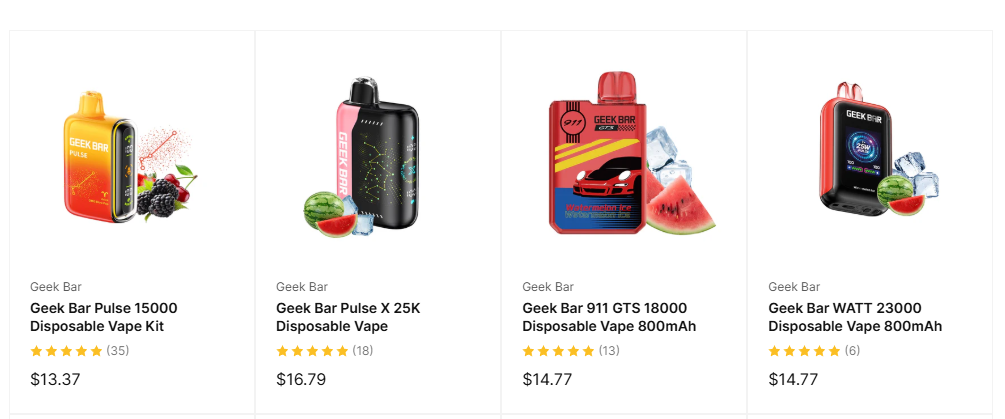This screenshot has height=419, width=1005.
Task: Click the star rating of 911 GTS 18000
Action: click(558, 350)
